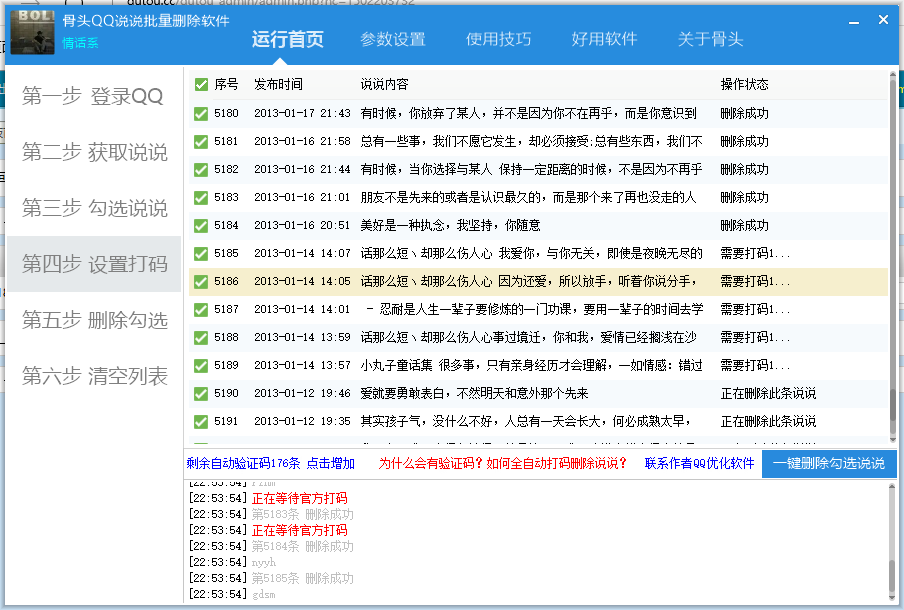904x610 pixels.
Task: Uncheck the checkbox for row 5182
Action: tap(201, 170)
